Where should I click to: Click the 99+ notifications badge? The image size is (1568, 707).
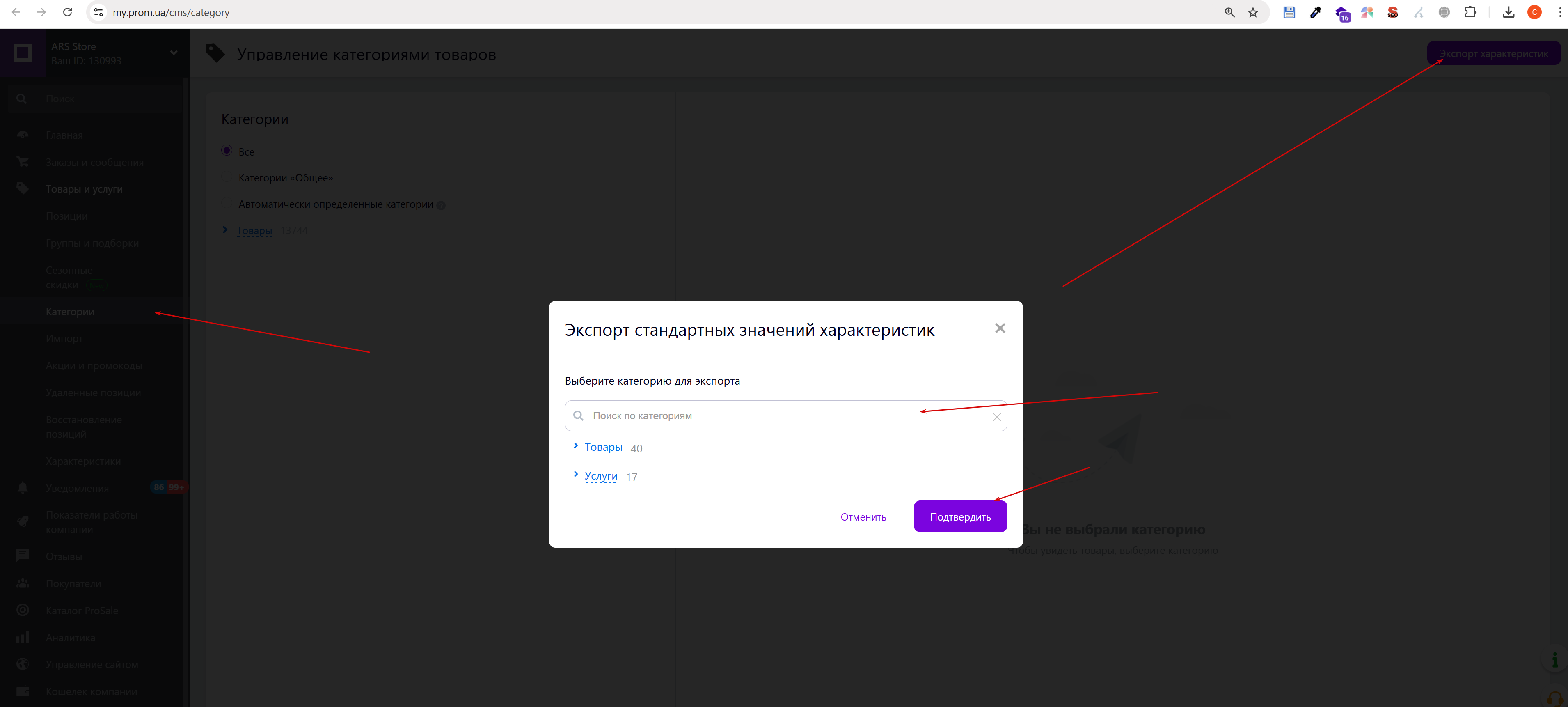(176, 487)
